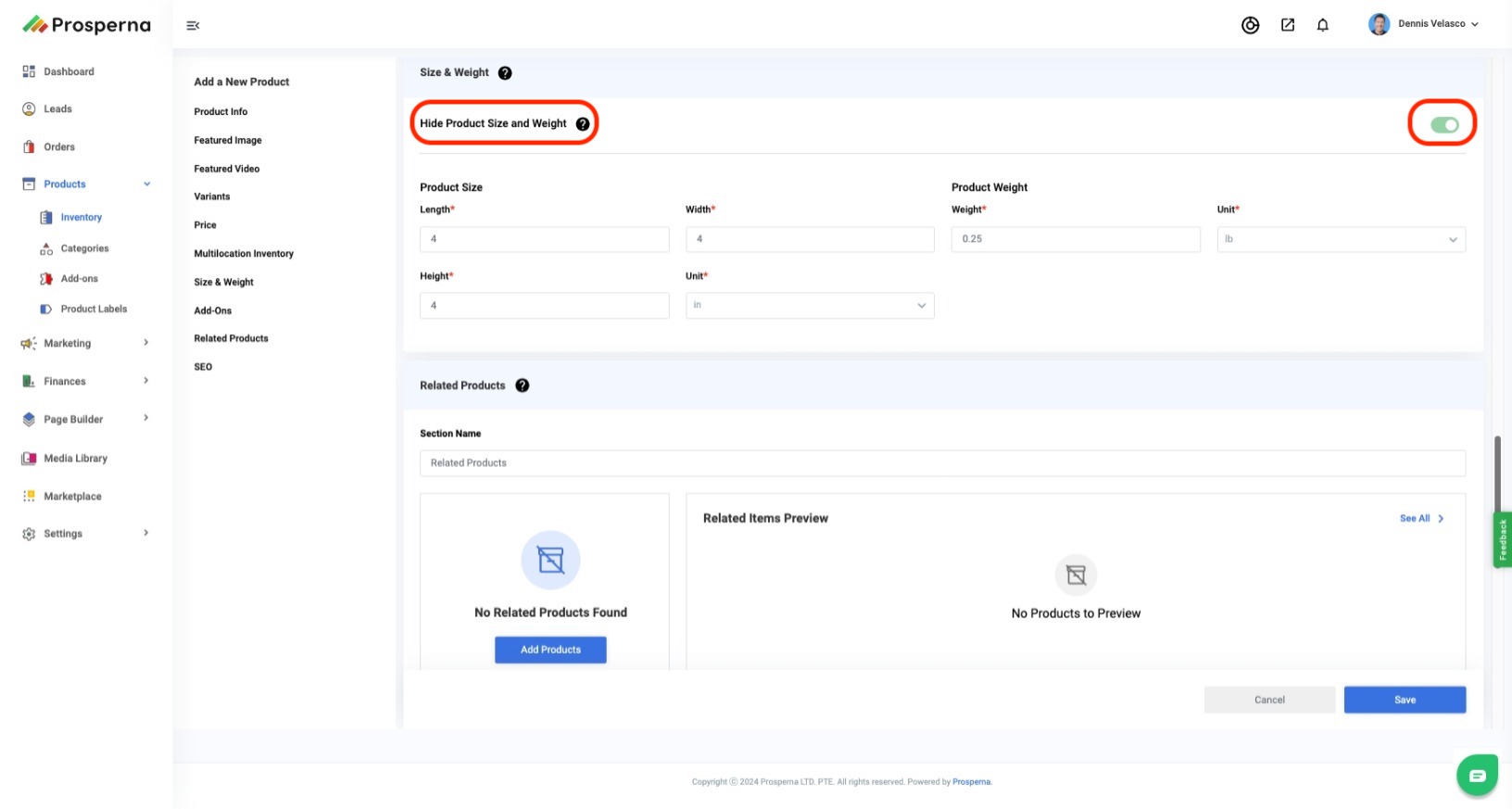Open the size Unit dropdown (in)

pos(809,306)
